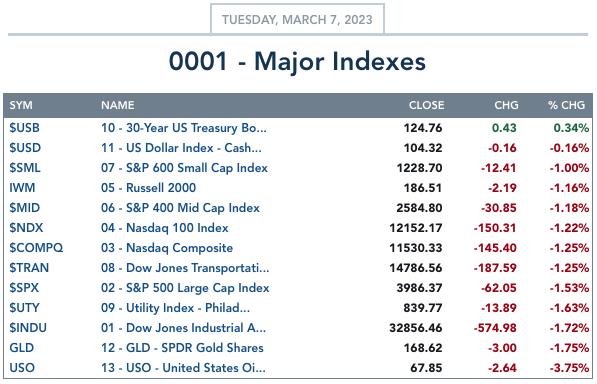The height and width of the screenshot is (384, 597).
Task: Sort by the CHG column header
Action: click(x=506, y=105)
